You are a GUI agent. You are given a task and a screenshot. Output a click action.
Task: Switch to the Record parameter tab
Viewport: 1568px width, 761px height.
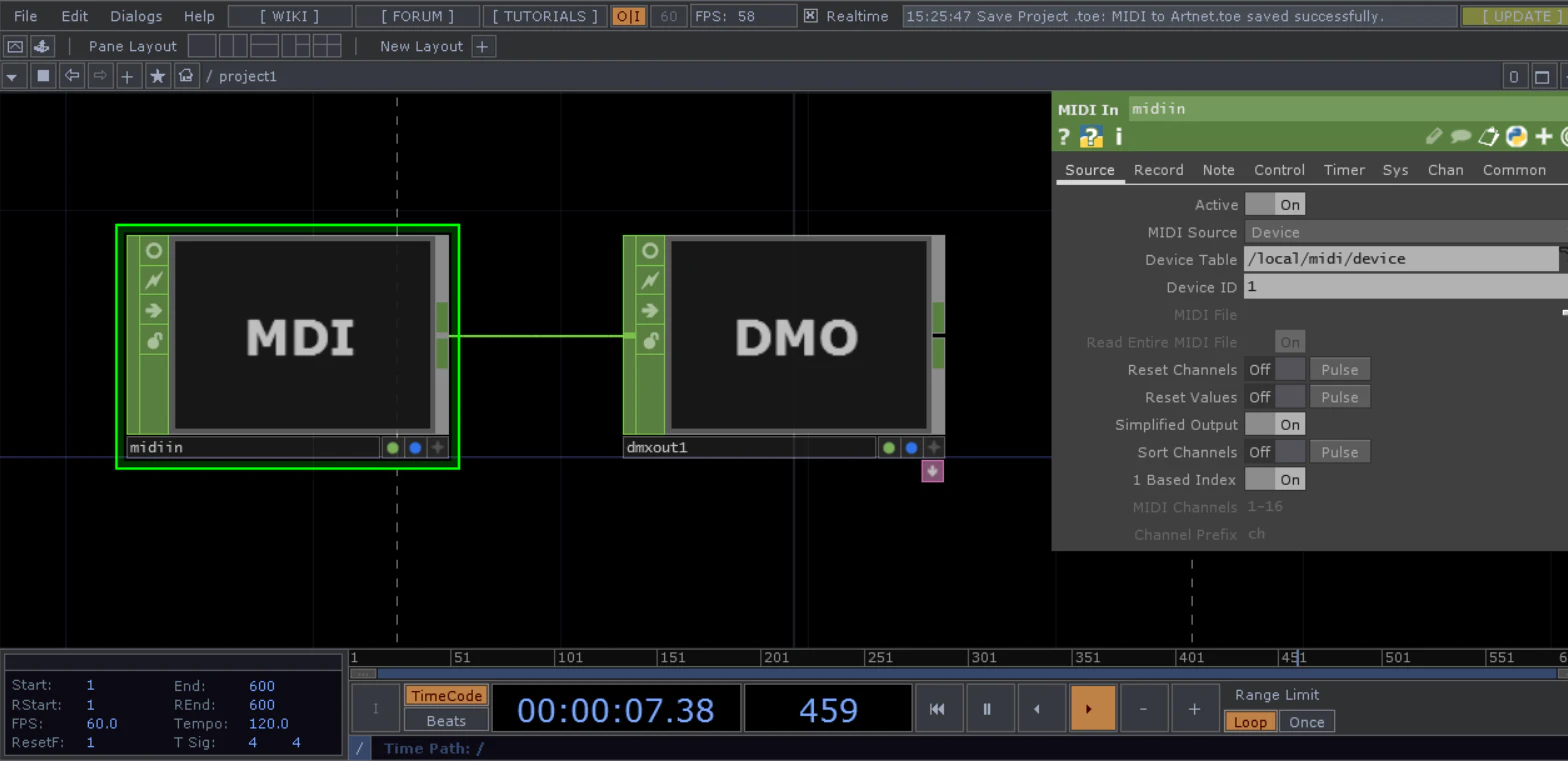tap(1158, 170)
